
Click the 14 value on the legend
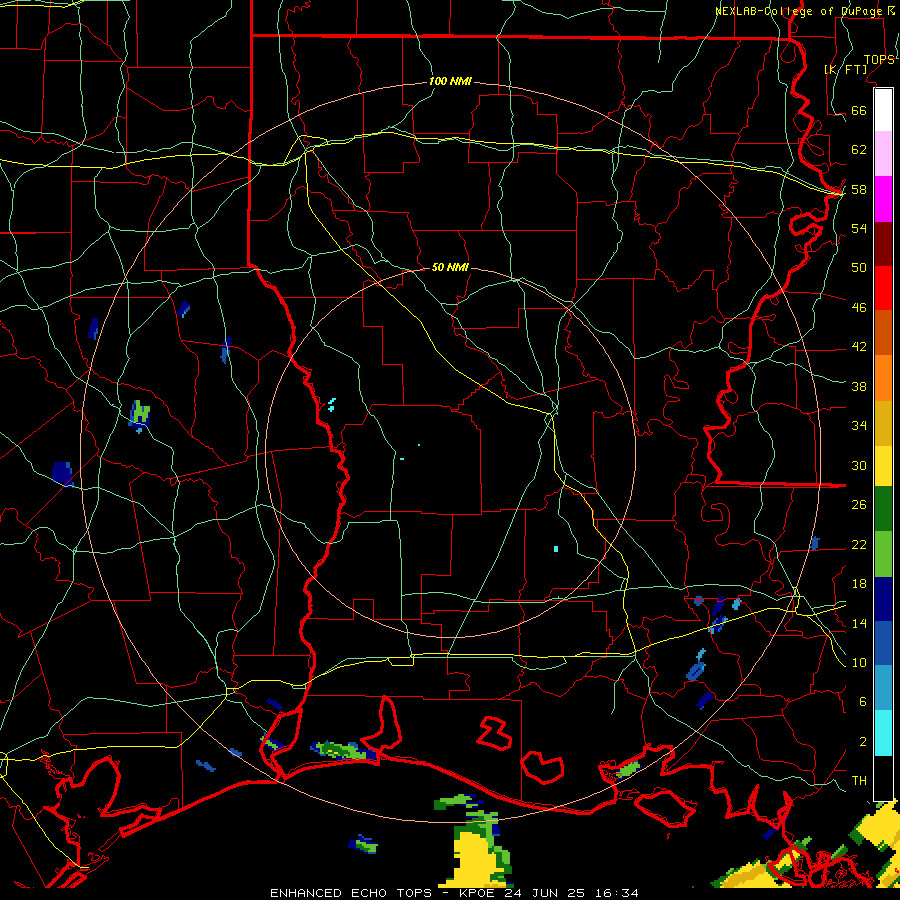(859, 623)
